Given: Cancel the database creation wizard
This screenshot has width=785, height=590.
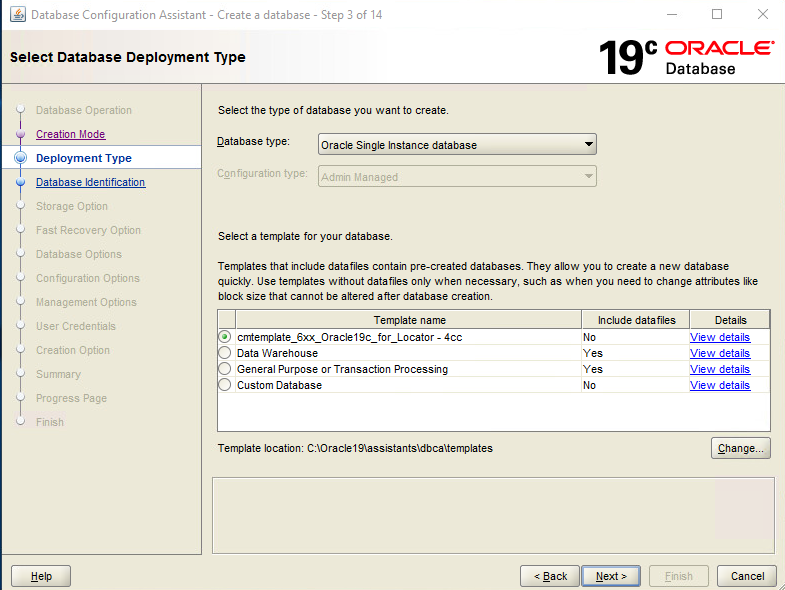Looking at the screenshot, I should tap(747, 576).
